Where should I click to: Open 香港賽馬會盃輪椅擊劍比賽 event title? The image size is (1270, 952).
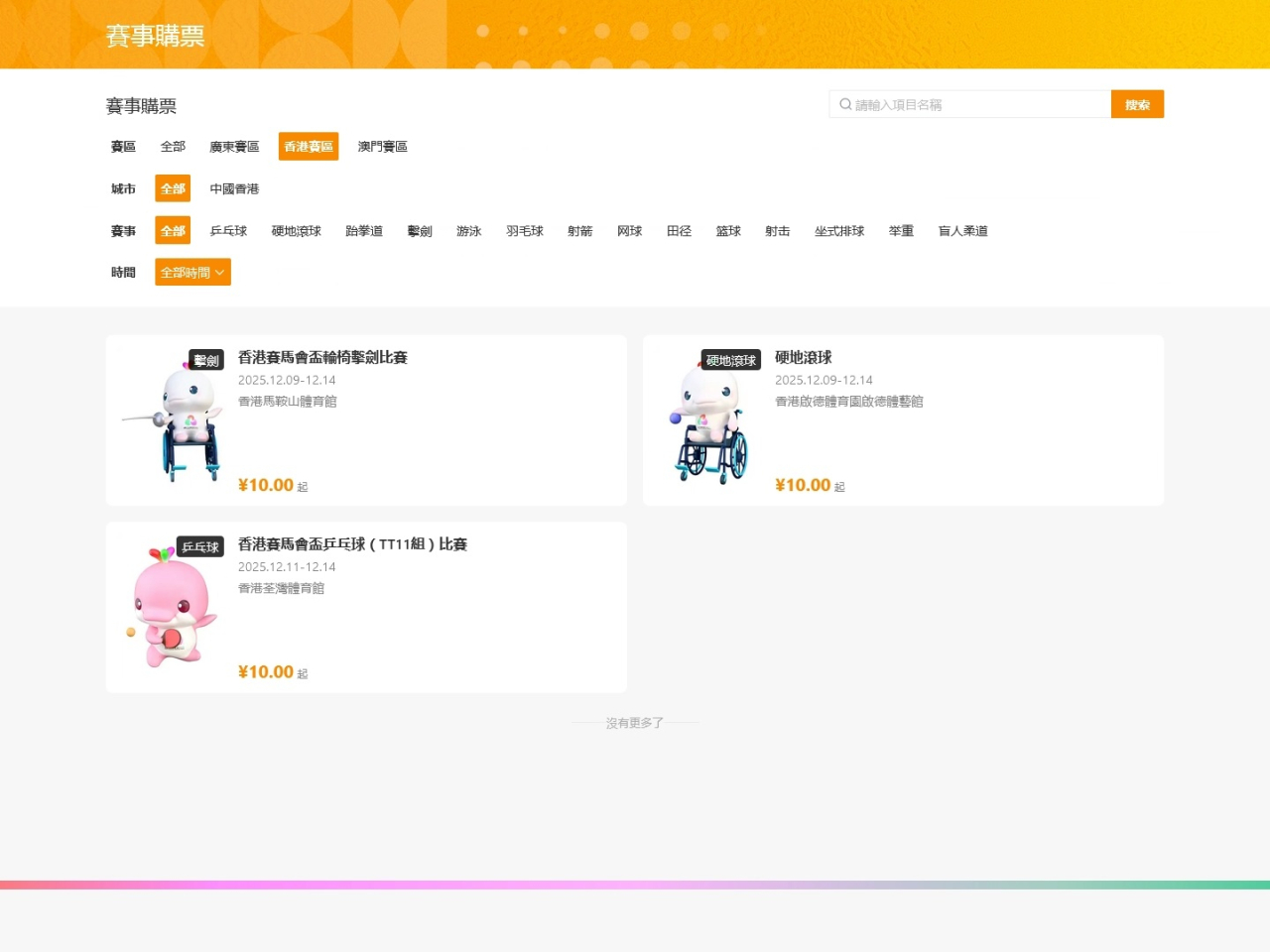coord(322,358)
